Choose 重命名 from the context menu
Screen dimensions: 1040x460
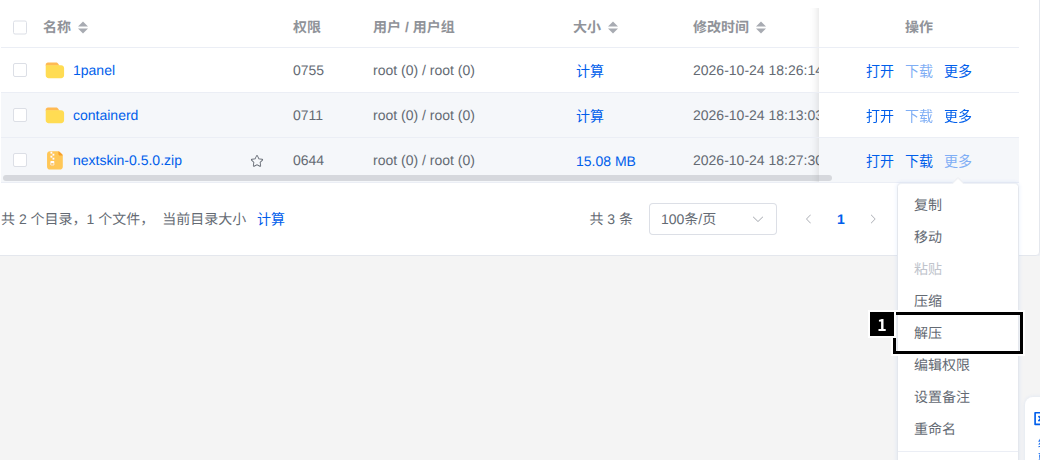click(x=957, y=429)
